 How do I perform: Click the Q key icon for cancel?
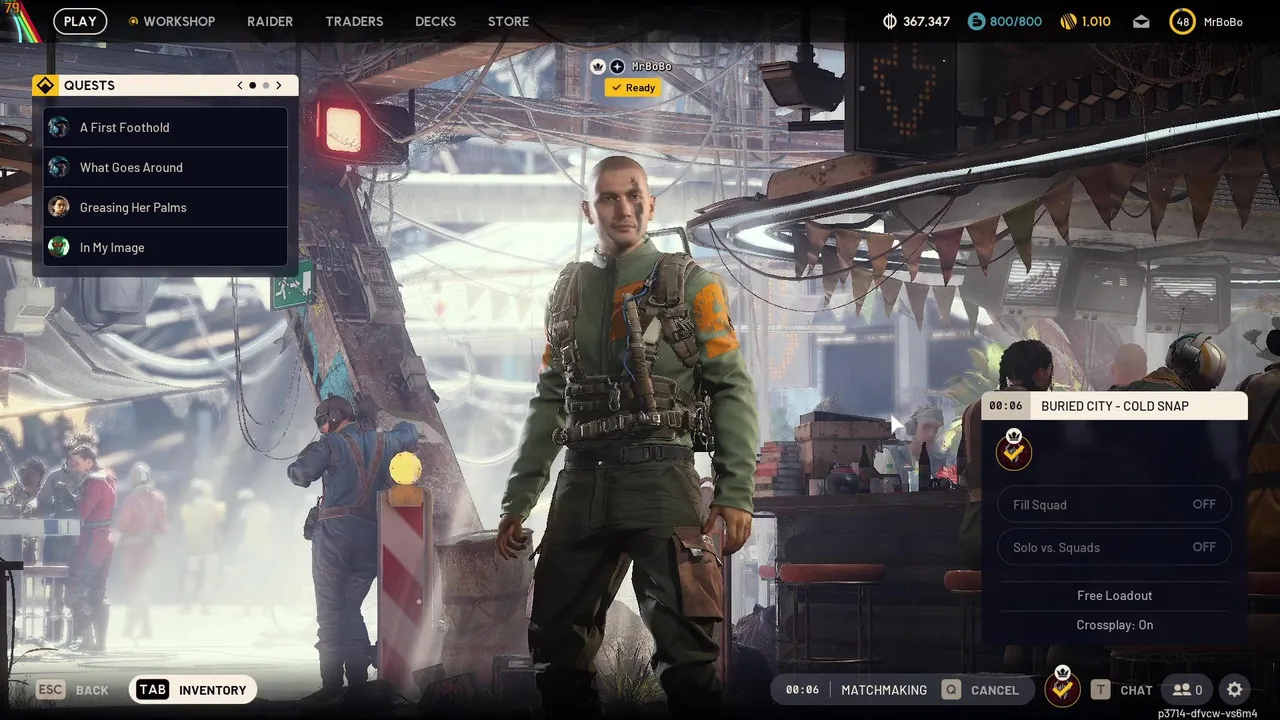point(951,690)
